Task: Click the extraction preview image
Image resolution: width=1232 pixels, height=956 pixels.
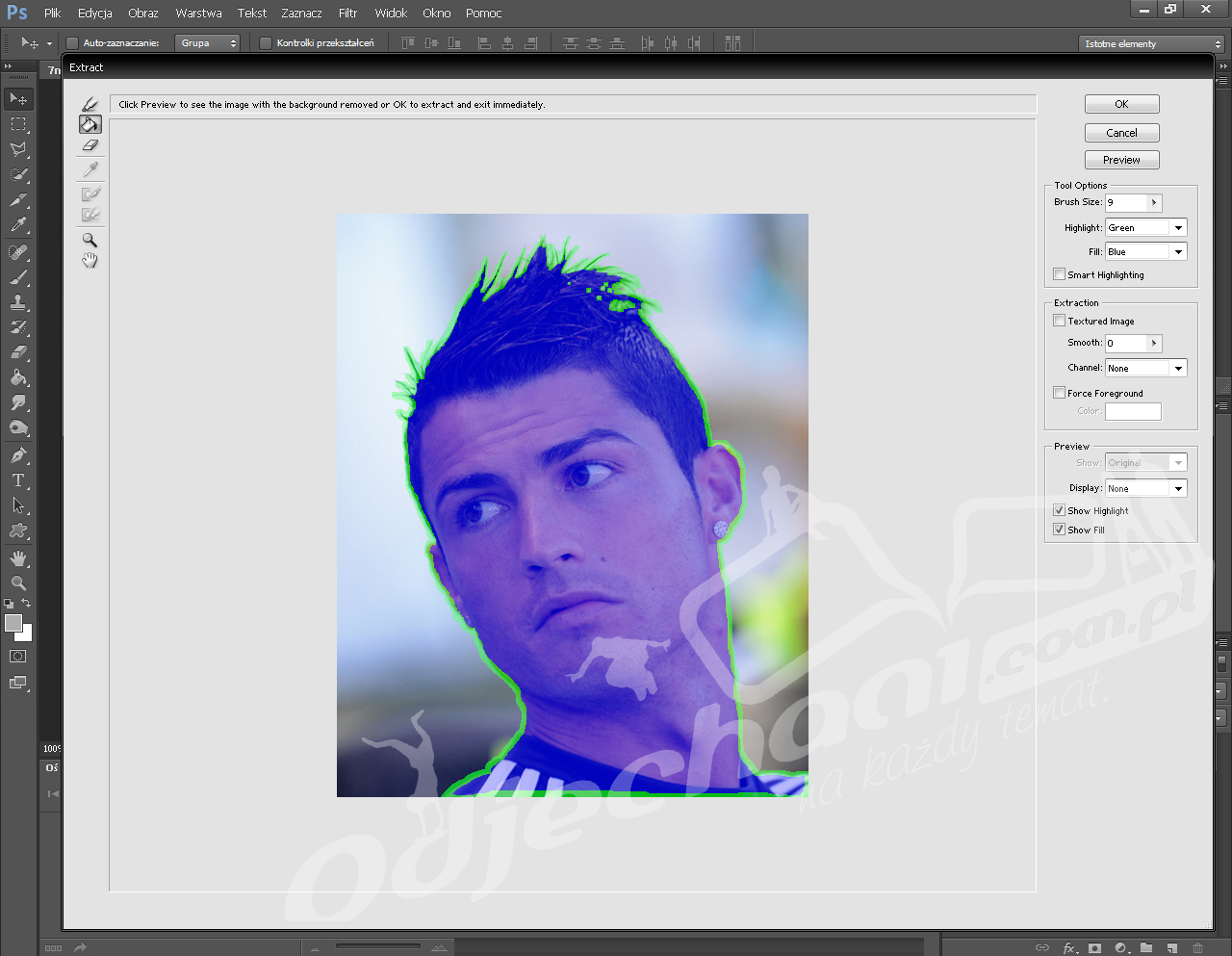Action: (x=572, y=504)
